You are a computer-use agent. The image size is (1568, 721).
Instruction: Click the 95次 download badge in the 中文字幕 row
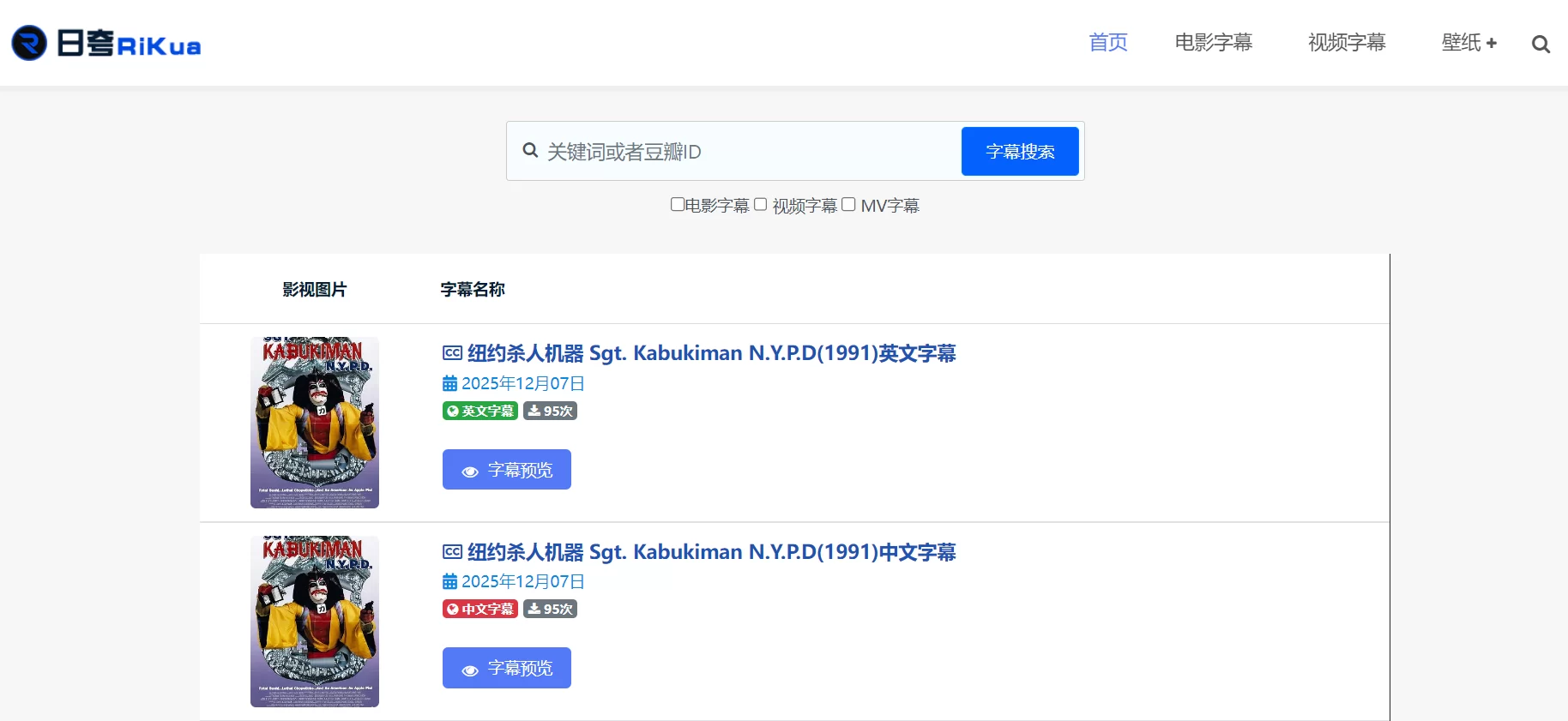550,609
